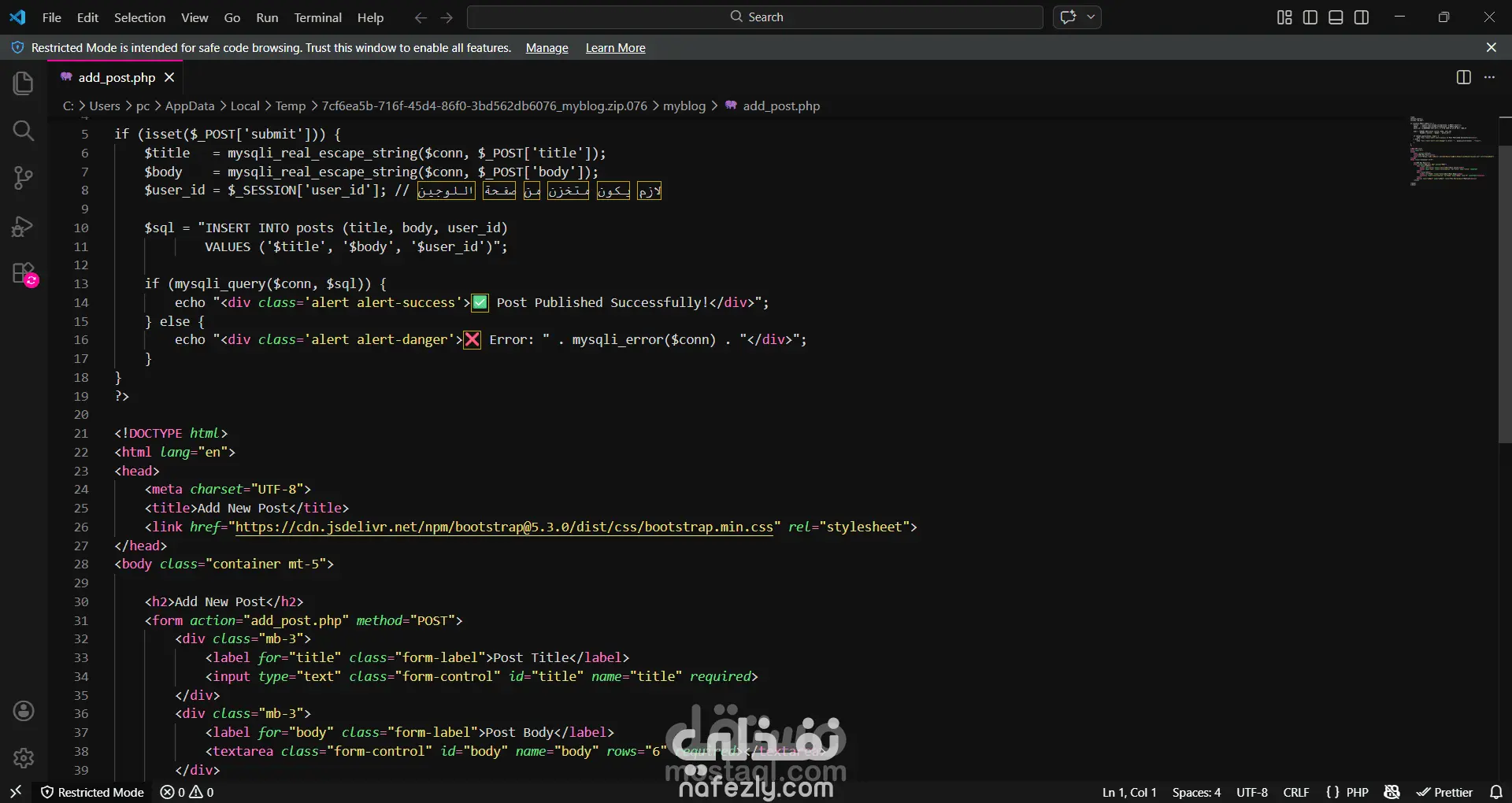Screen dimensions: 1512x803
Task: Change encoding via UTF-8 entry
Action: coord(1252,792)
